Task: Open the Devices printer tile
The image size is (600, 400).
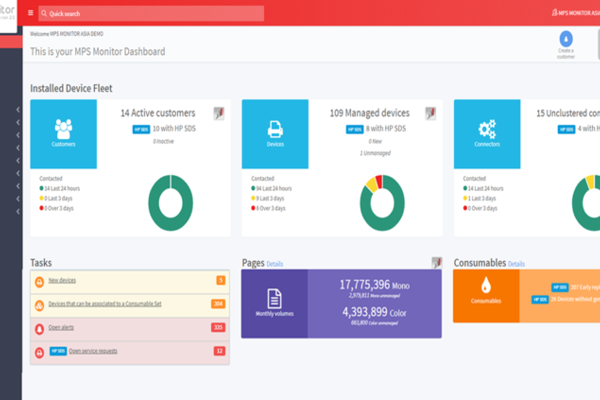Action: [x=275, y=133]
